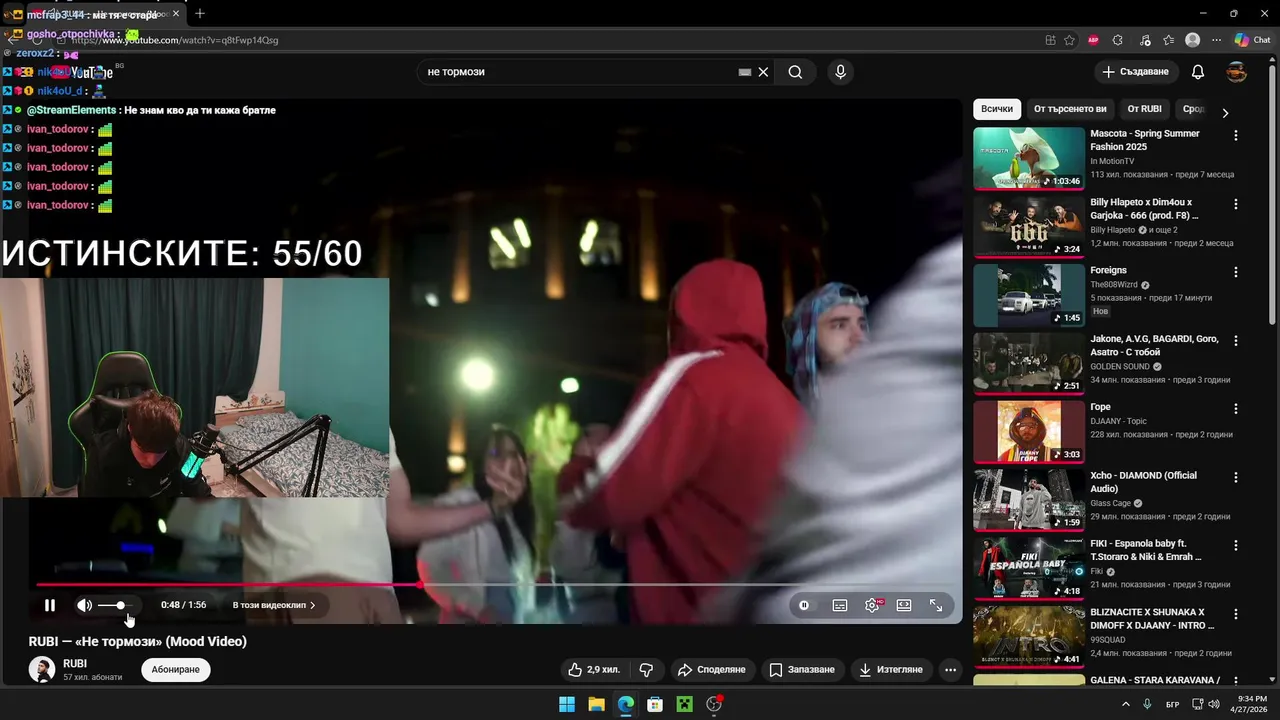This screenshot has width=1280, height=720.
Task: Click the 'Споделяне' share button
Action: (711, 670)
